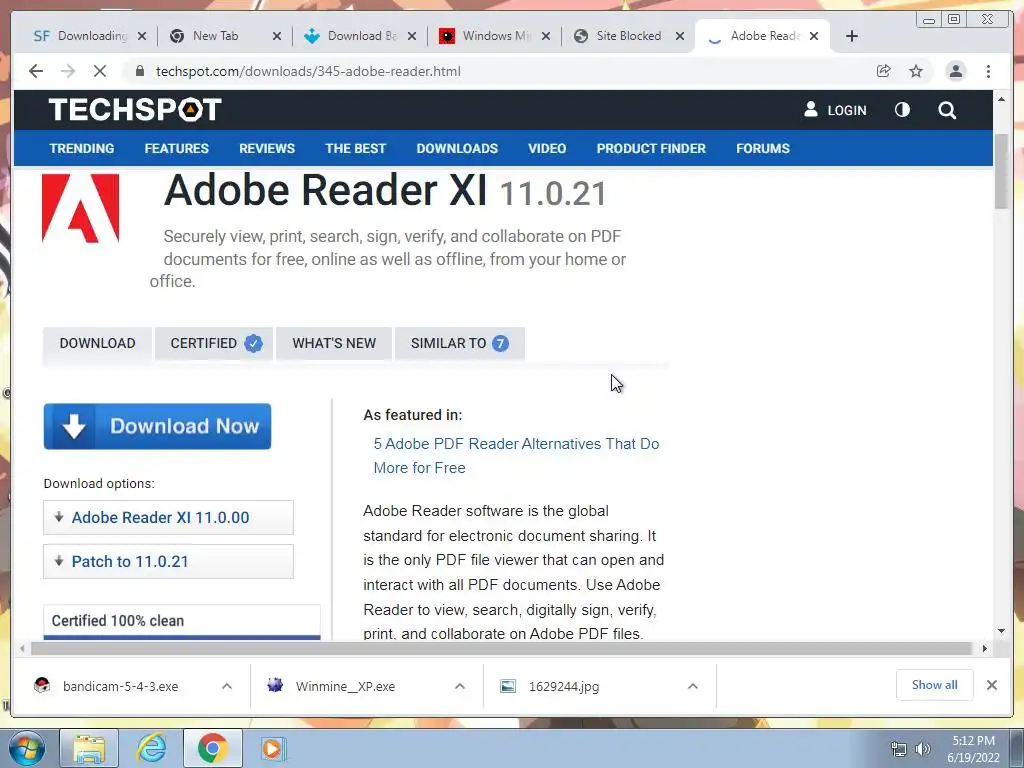Image resolution: width=1024 pixels, height=768 pixels.
Task: Click the browser Forward arrow
Action: (x=68, y=71)
